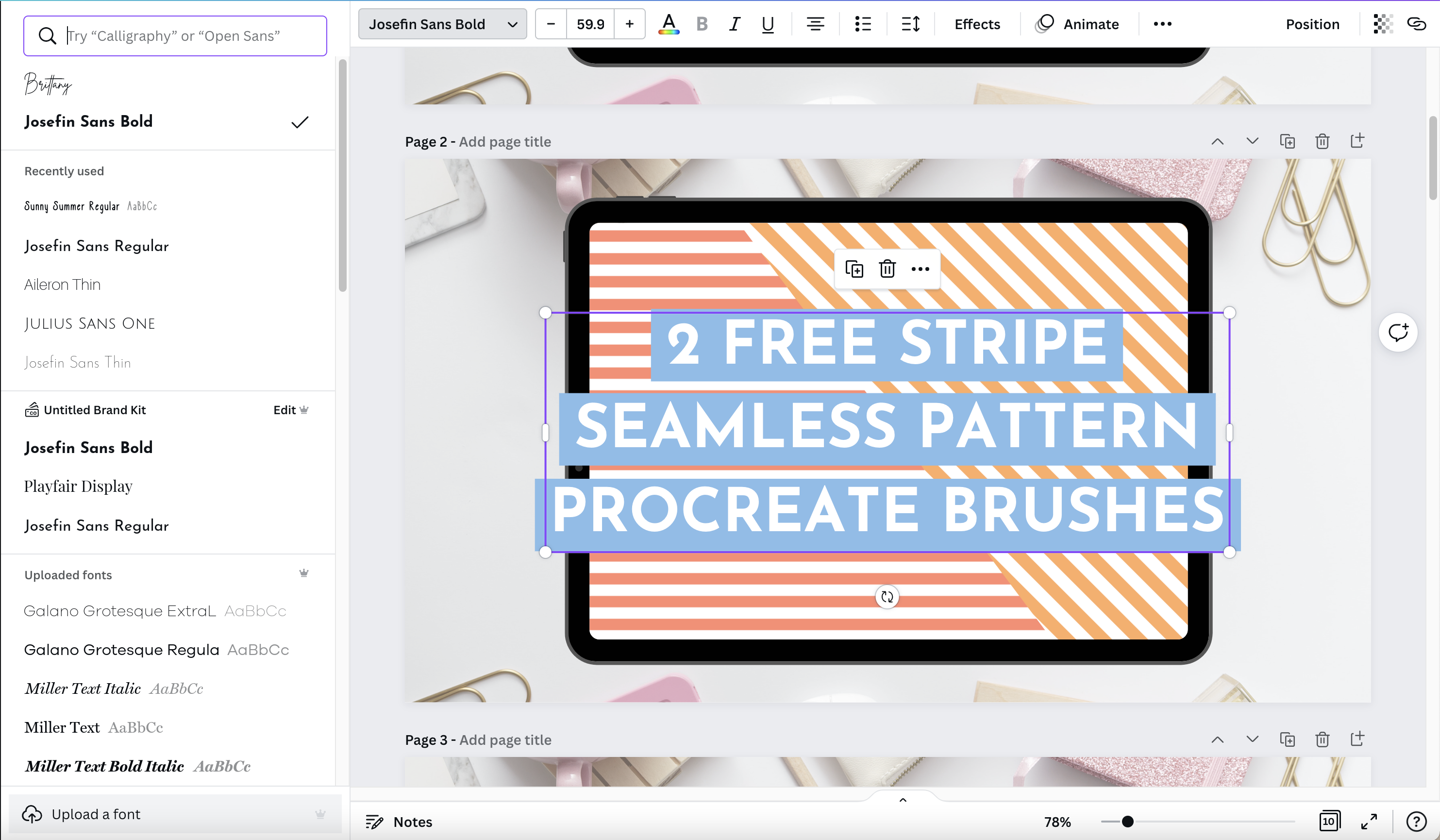Expand the page thumbnails drawer
1440x840 pixels.
pyautogui.click(x=903, y=800)
